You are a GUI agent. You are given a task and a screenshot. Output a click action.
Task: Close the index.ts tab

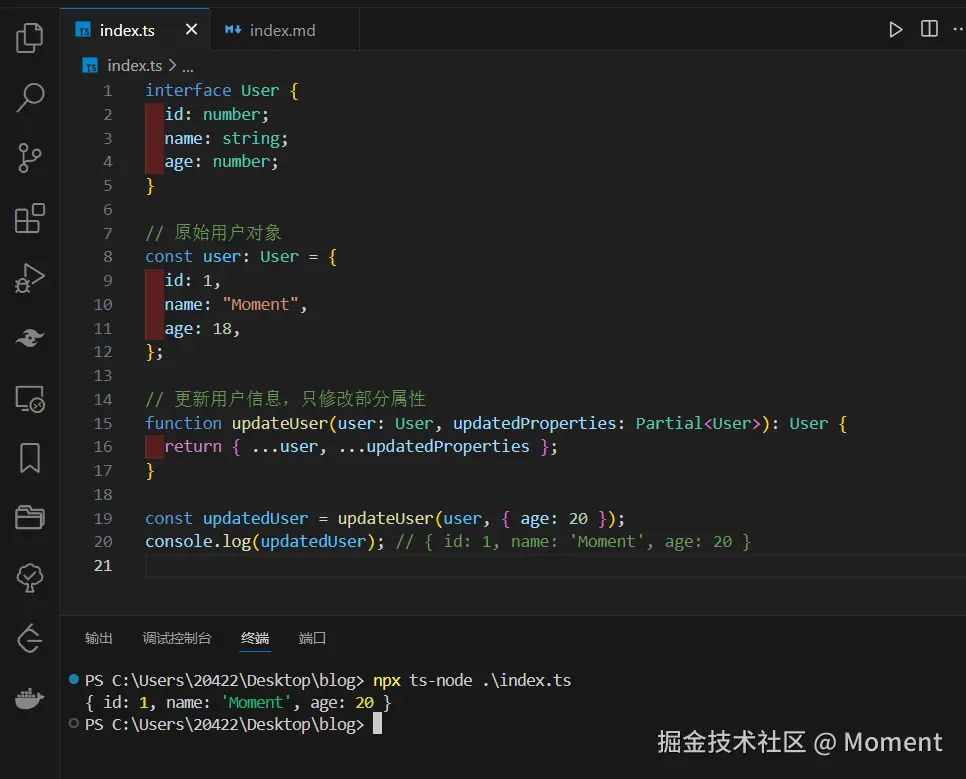pos(192,29)
